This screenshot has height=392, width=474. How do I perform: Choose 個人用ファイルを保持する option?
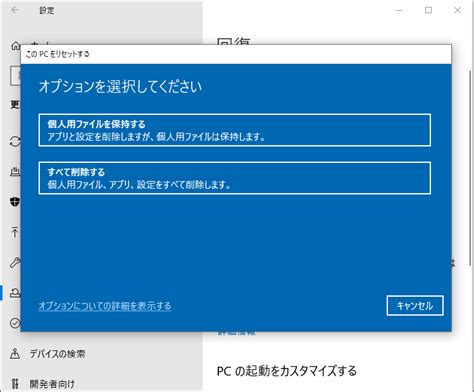(235, 130)
